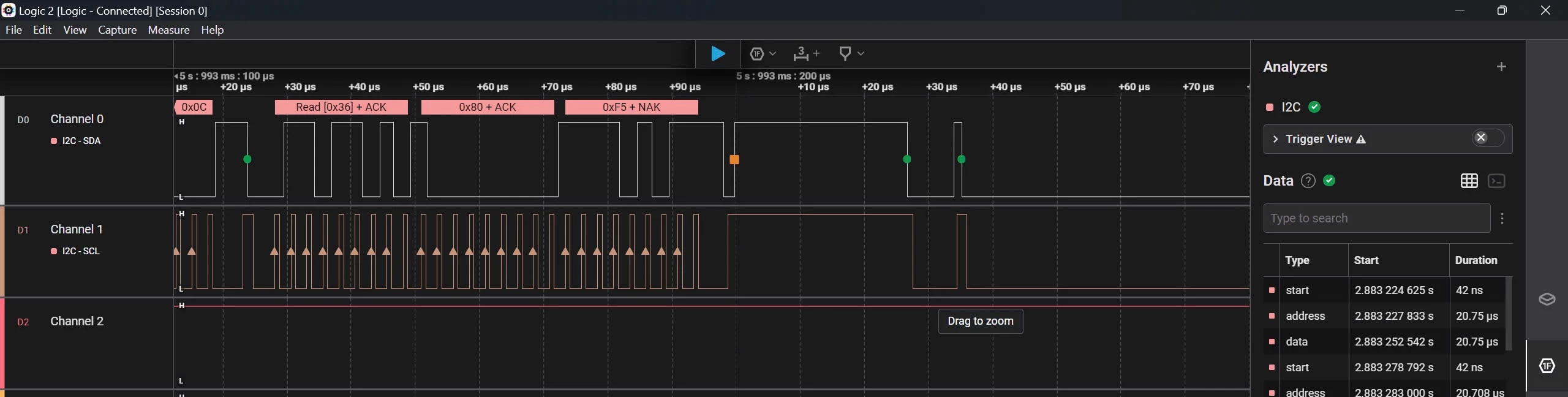
Task: Open the stacked-layers sidebar panel icon
Action: point(1547,299)
